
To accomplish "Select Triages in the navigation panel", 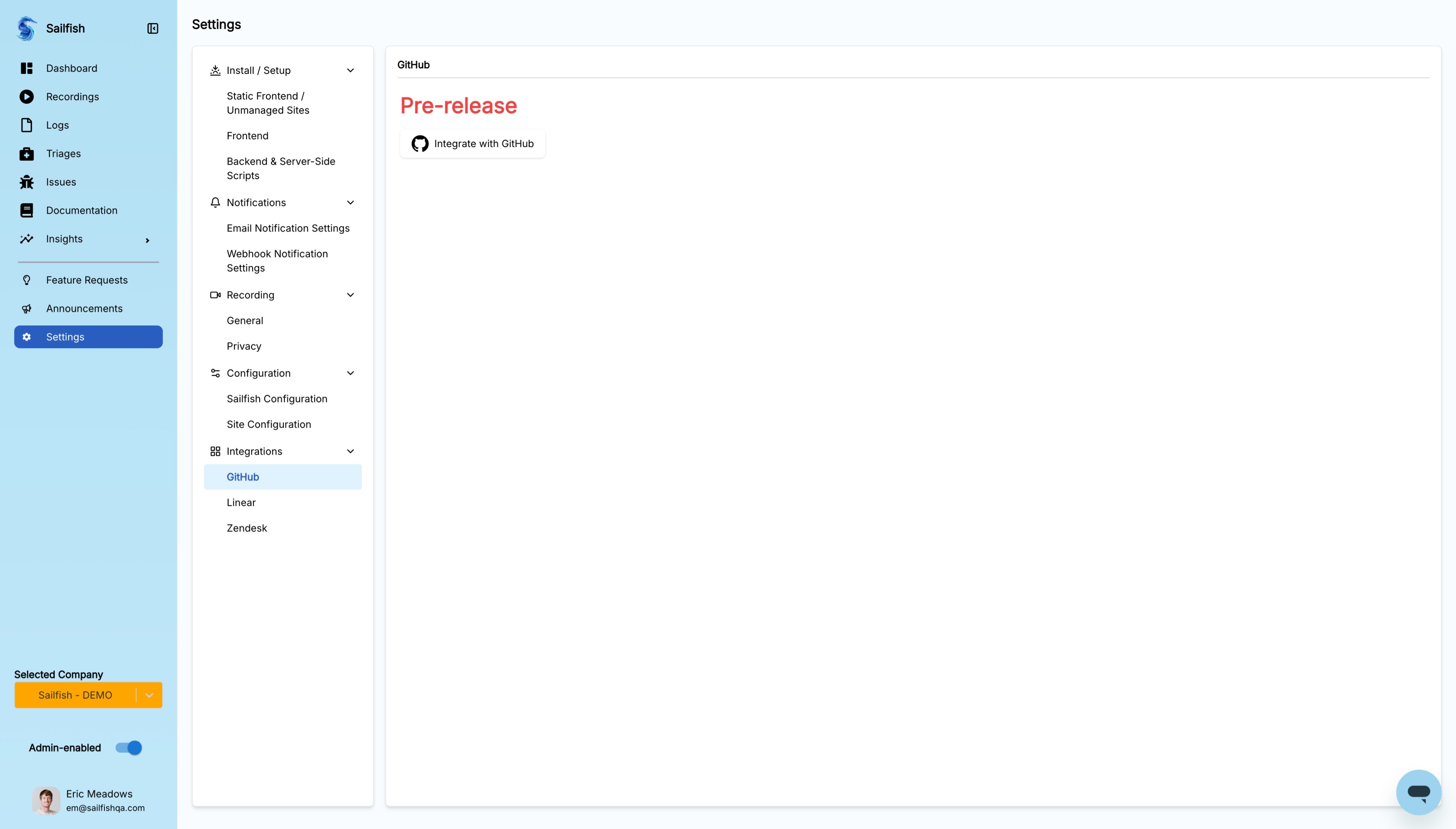I will [x=63, y=153].
